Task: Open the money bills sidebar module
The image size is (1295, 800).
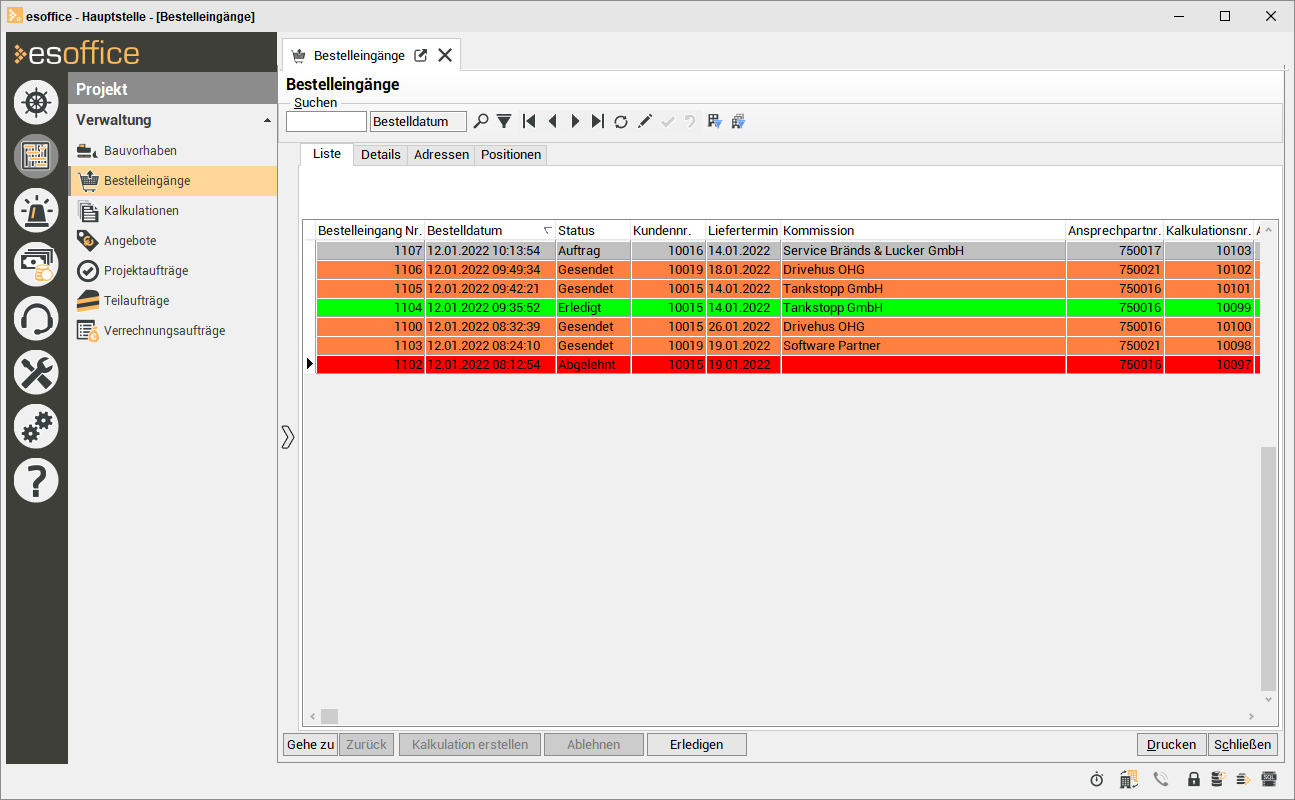Action: click(x=36, y=264)
